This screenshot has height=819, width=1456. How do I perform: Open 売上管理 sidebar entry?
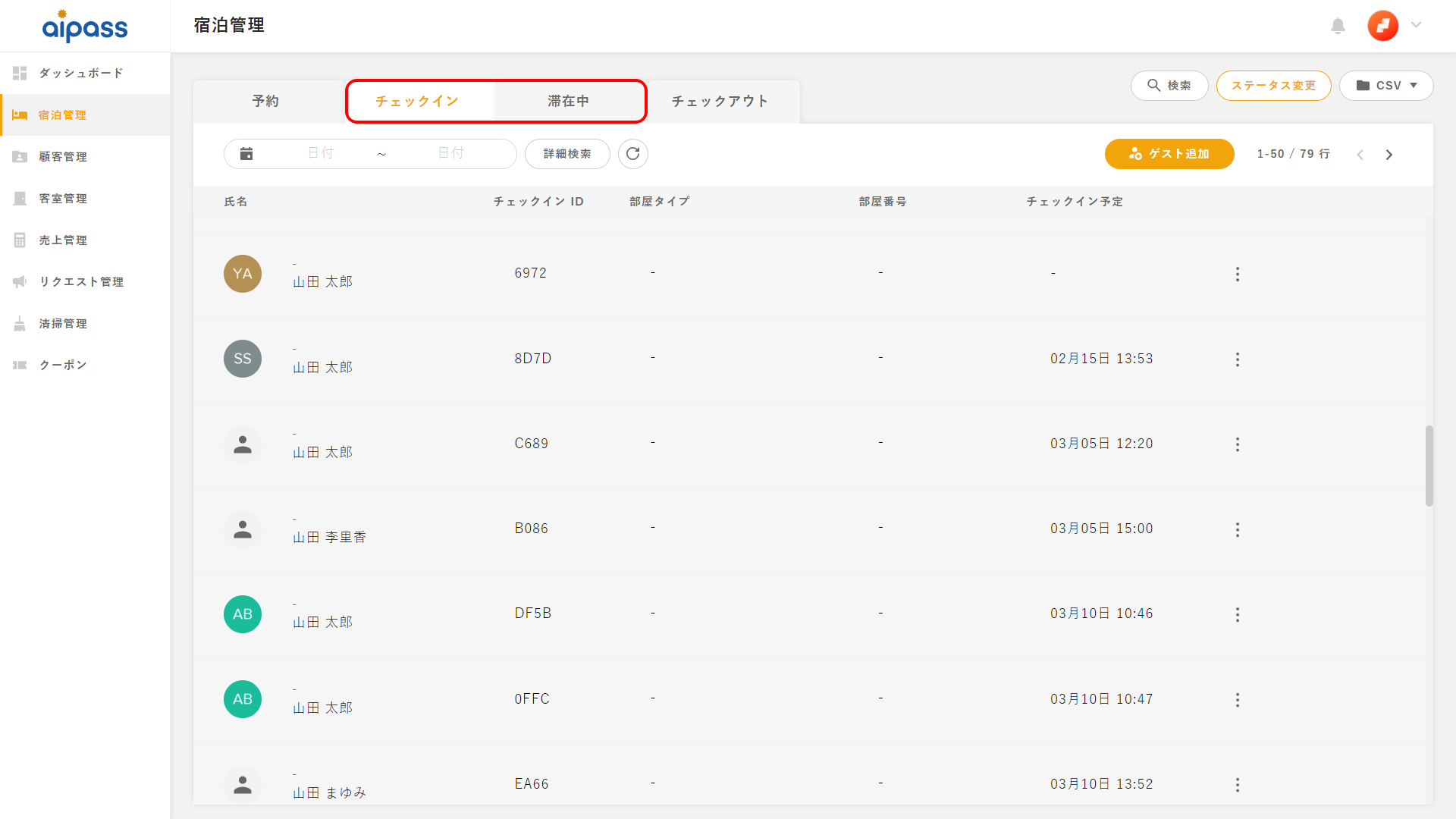(x=85, y=240)
